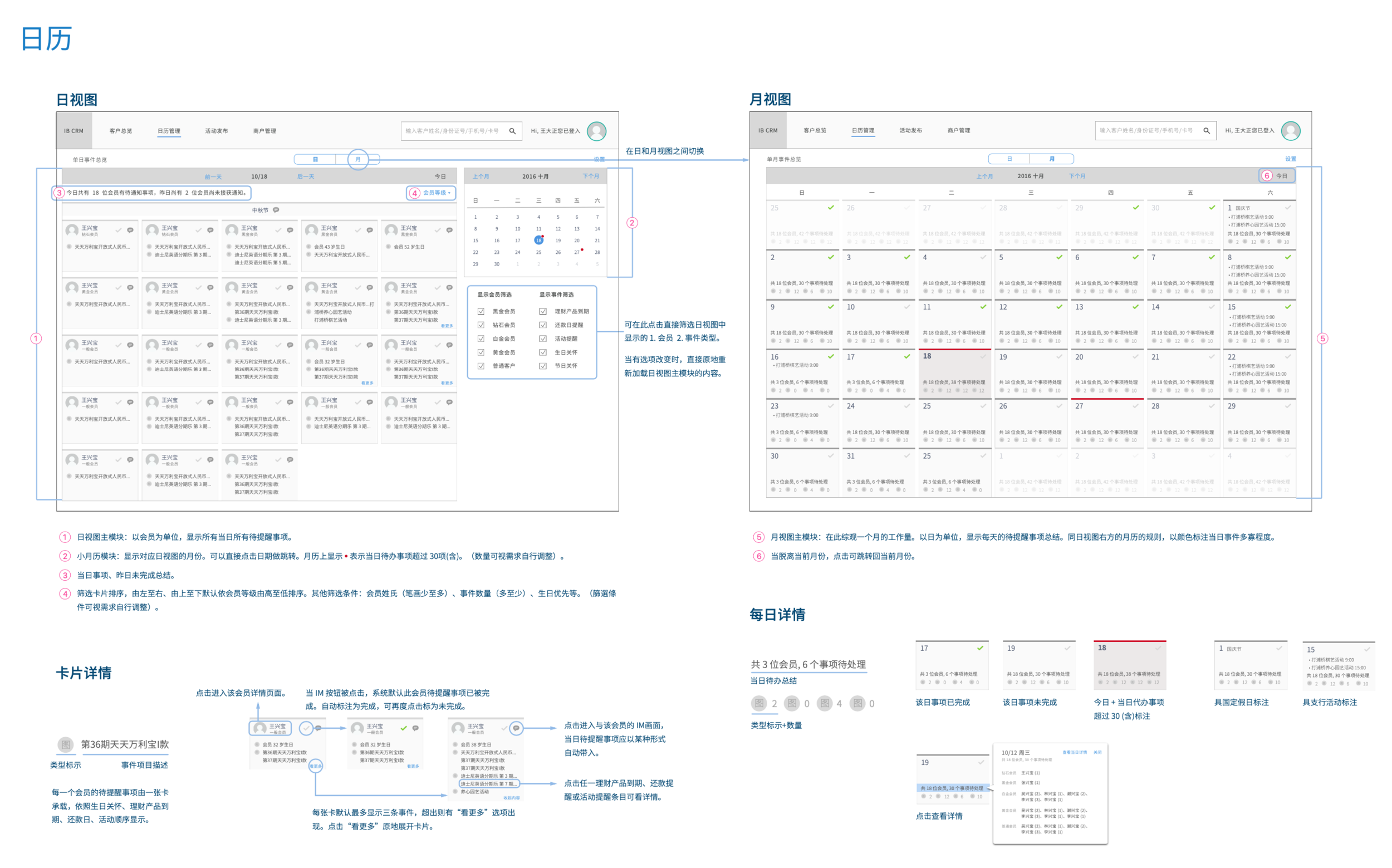Viewport: 1392px width, 868px height.
Task: Click chat bubble next to 中秋节 label
Action: coord(276,210)
